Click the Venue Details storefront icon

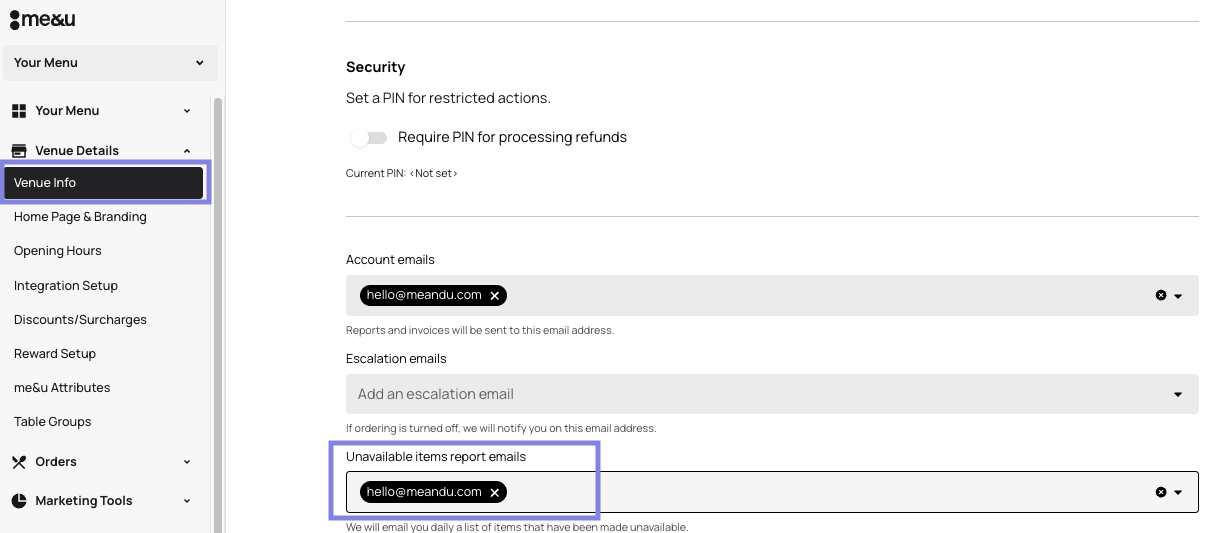click(x=19, y=151)
